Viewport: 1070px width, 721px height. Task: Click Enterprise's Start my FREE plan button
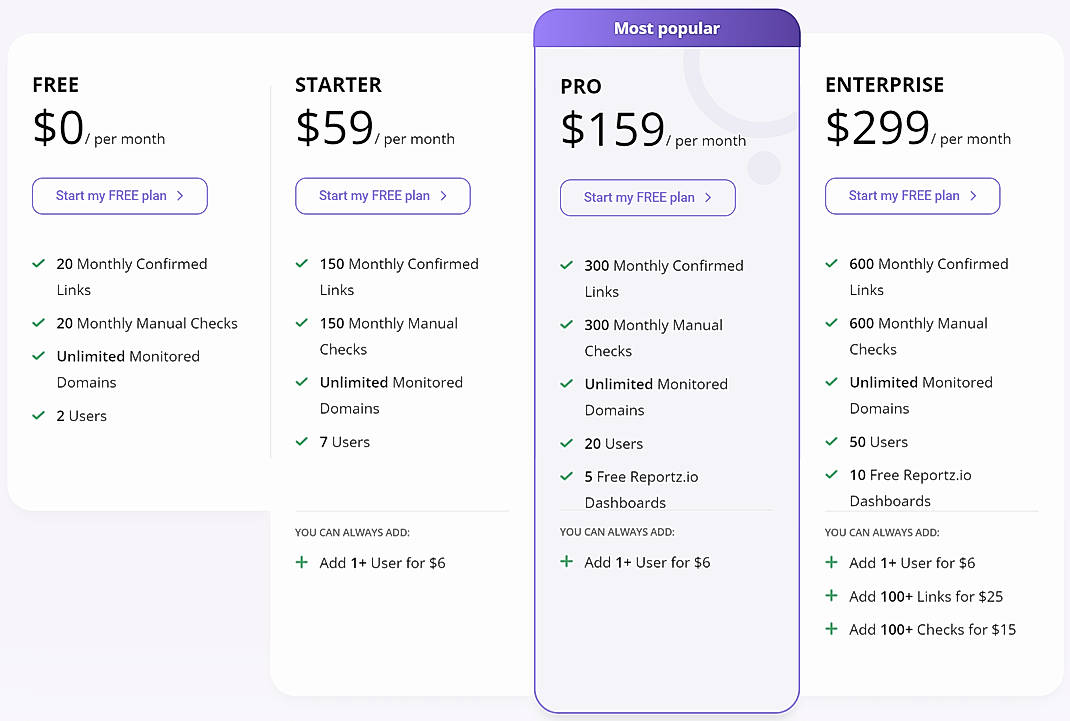[x=912, y=196]
